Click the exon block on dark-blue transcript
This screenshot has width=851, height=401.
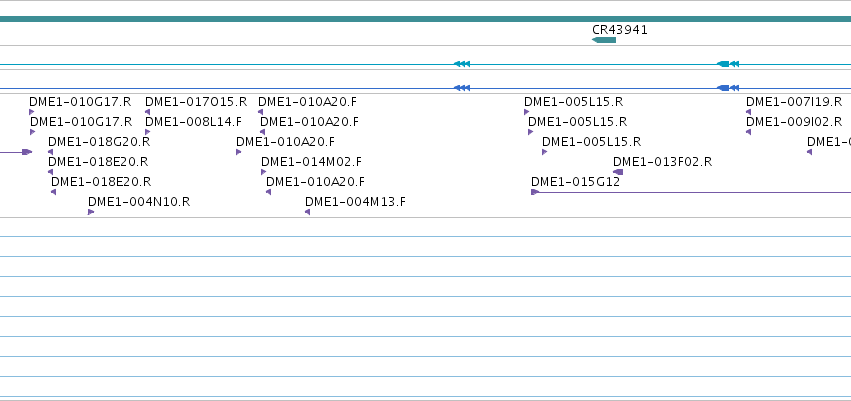(723, 88)
